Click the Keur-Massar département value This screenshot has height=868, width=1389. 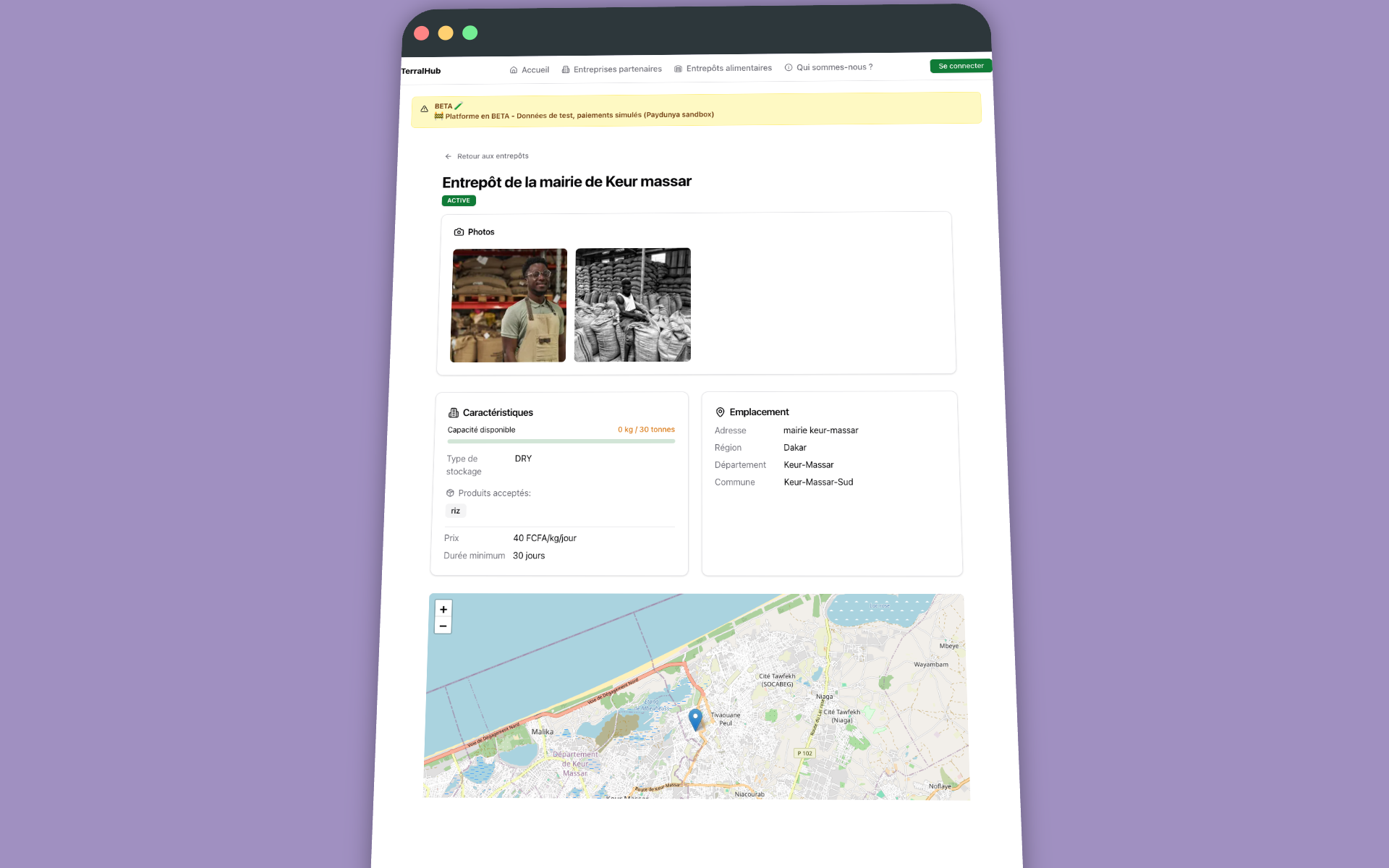[808, 465]
